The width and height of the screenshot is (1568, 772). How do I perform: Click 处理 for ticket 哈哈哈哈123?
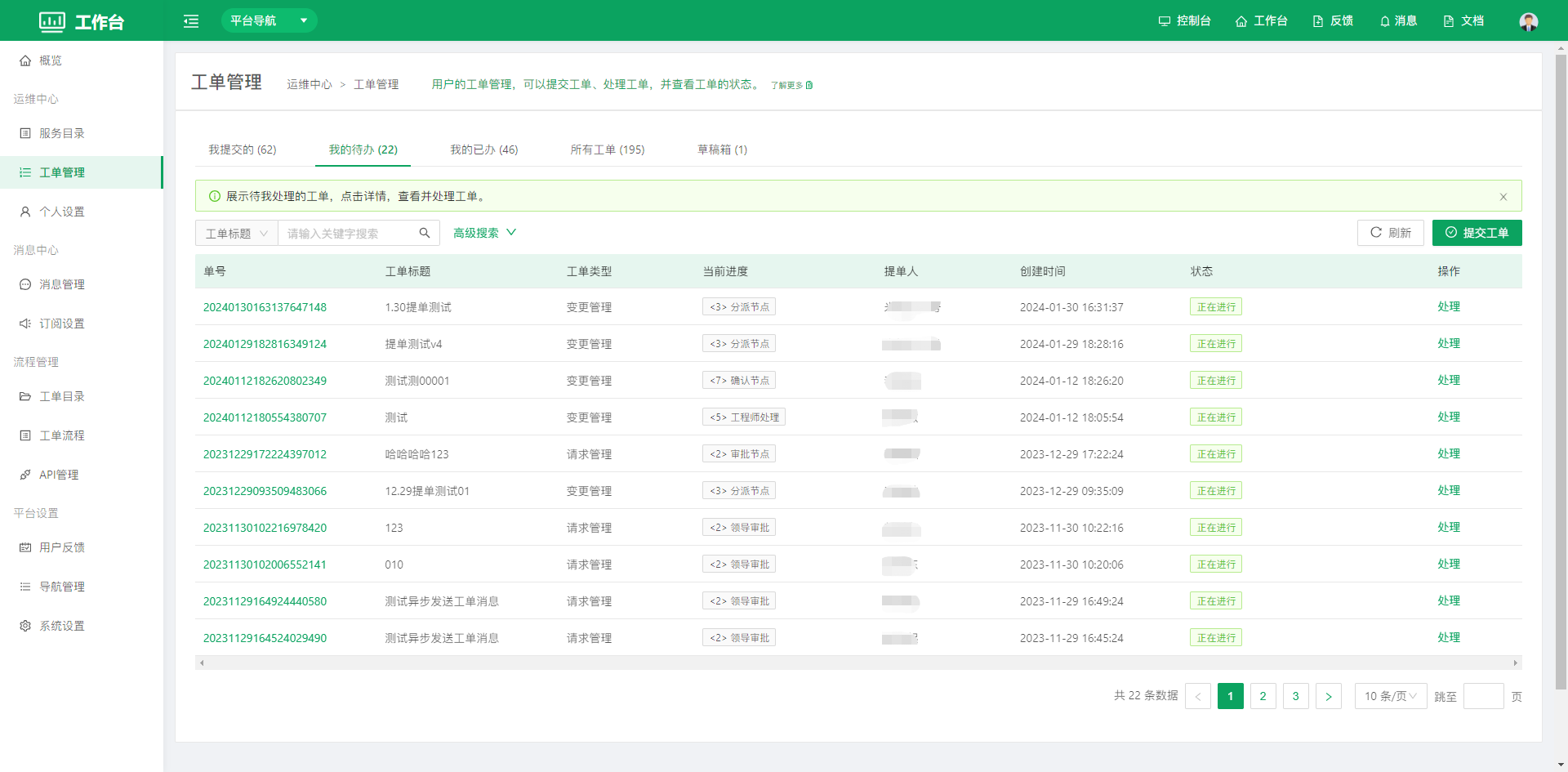pos(1449,453)
